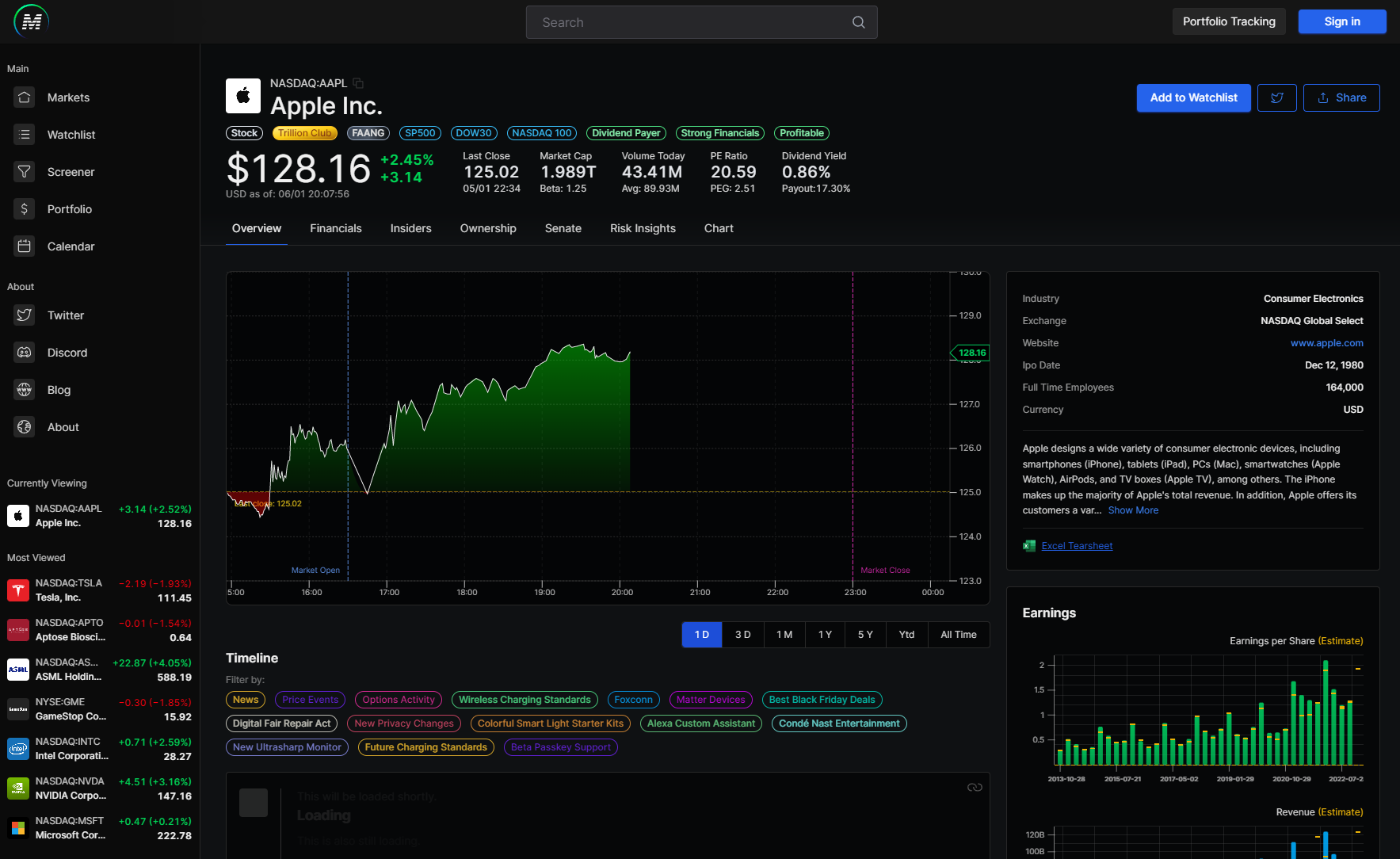Click the Twitter share bird icon
This screenshot has width=1400, height=859.
click(x=1276, y=97)
